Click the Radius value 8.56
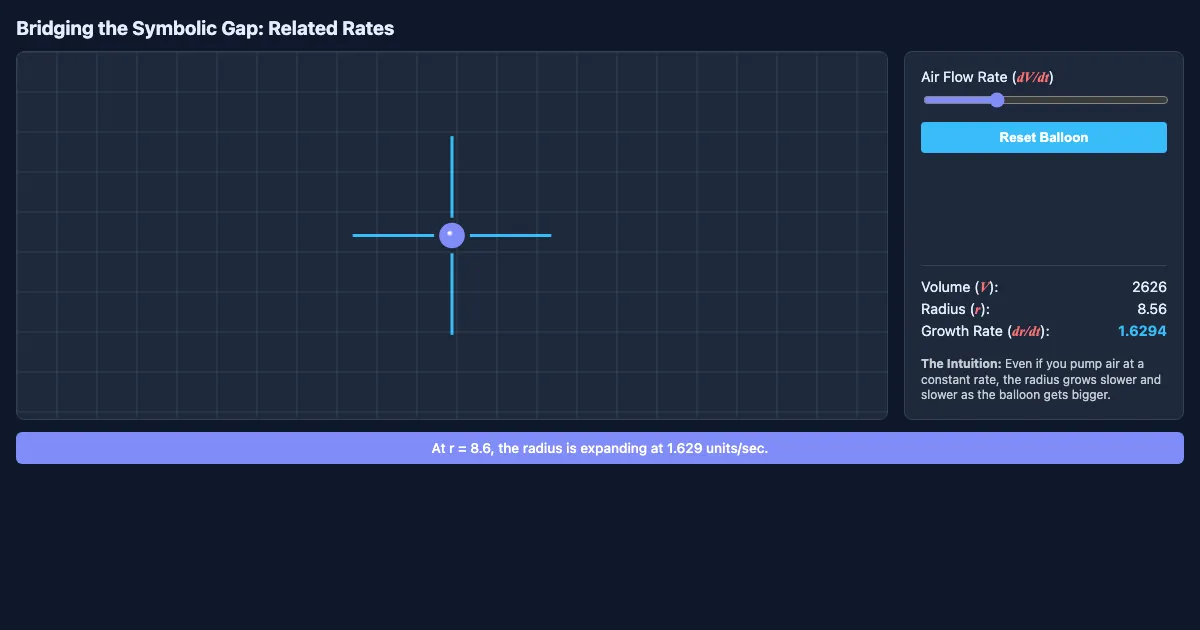Image resolution: width=1200 pixels, height=630 pixels. [x=1152, y=309]
